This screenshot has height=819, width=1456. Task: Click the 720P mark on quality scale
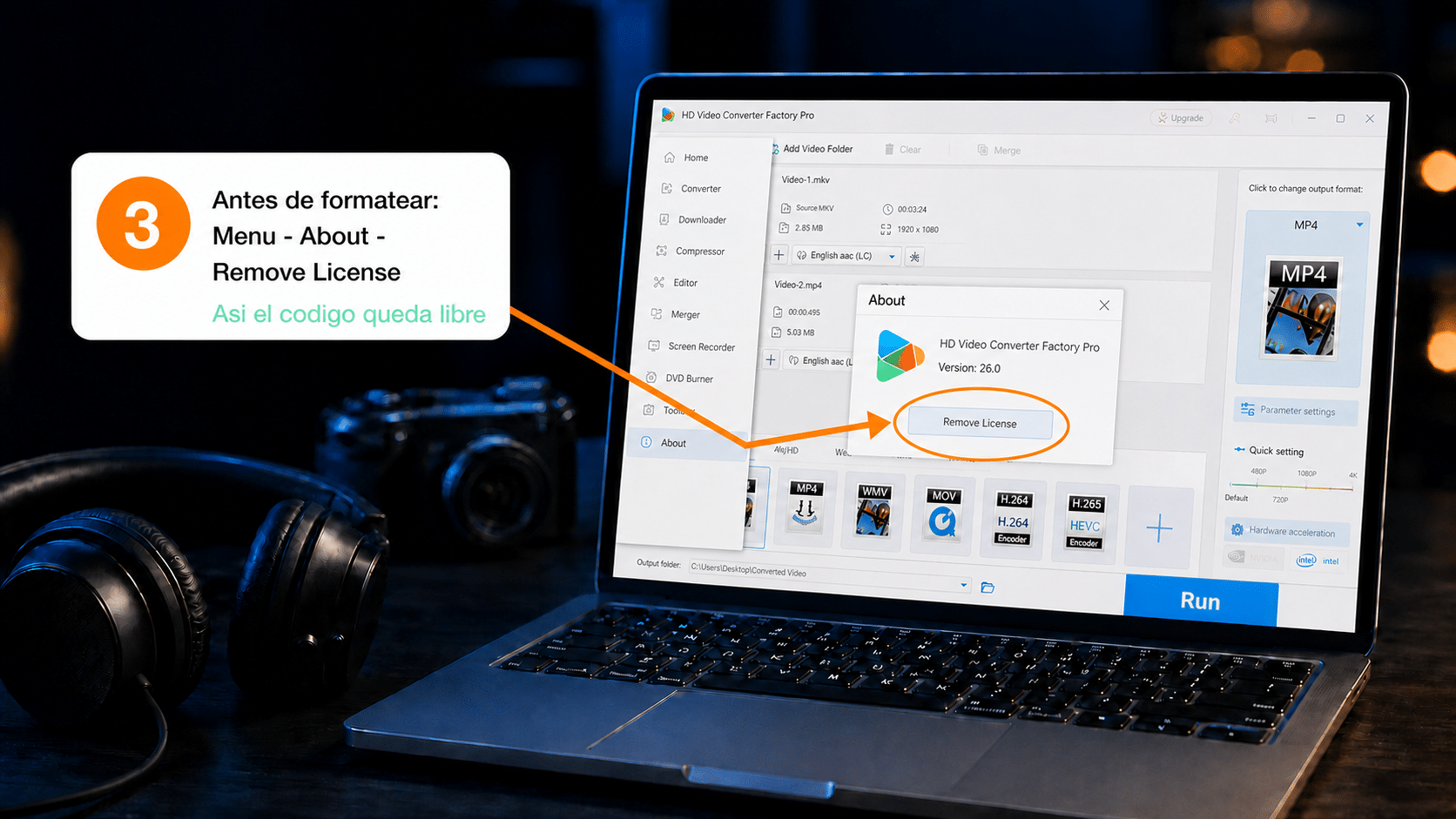click(1280, 500)
